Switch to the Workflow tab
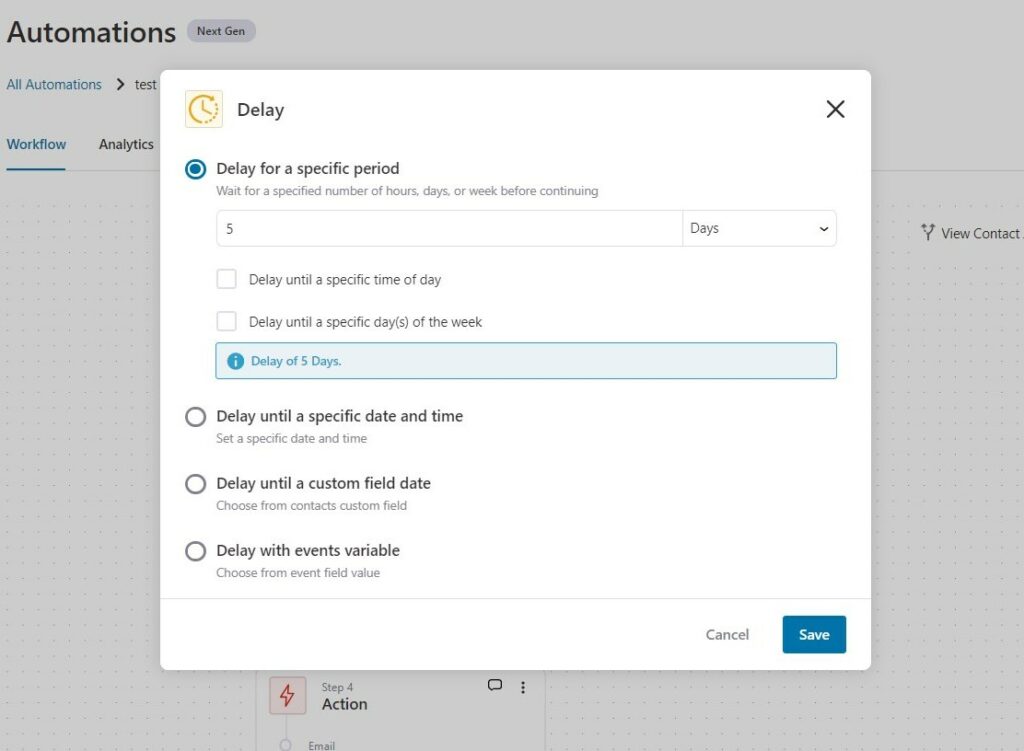Viewport: 1024px width, 751px height. point(36,144)
